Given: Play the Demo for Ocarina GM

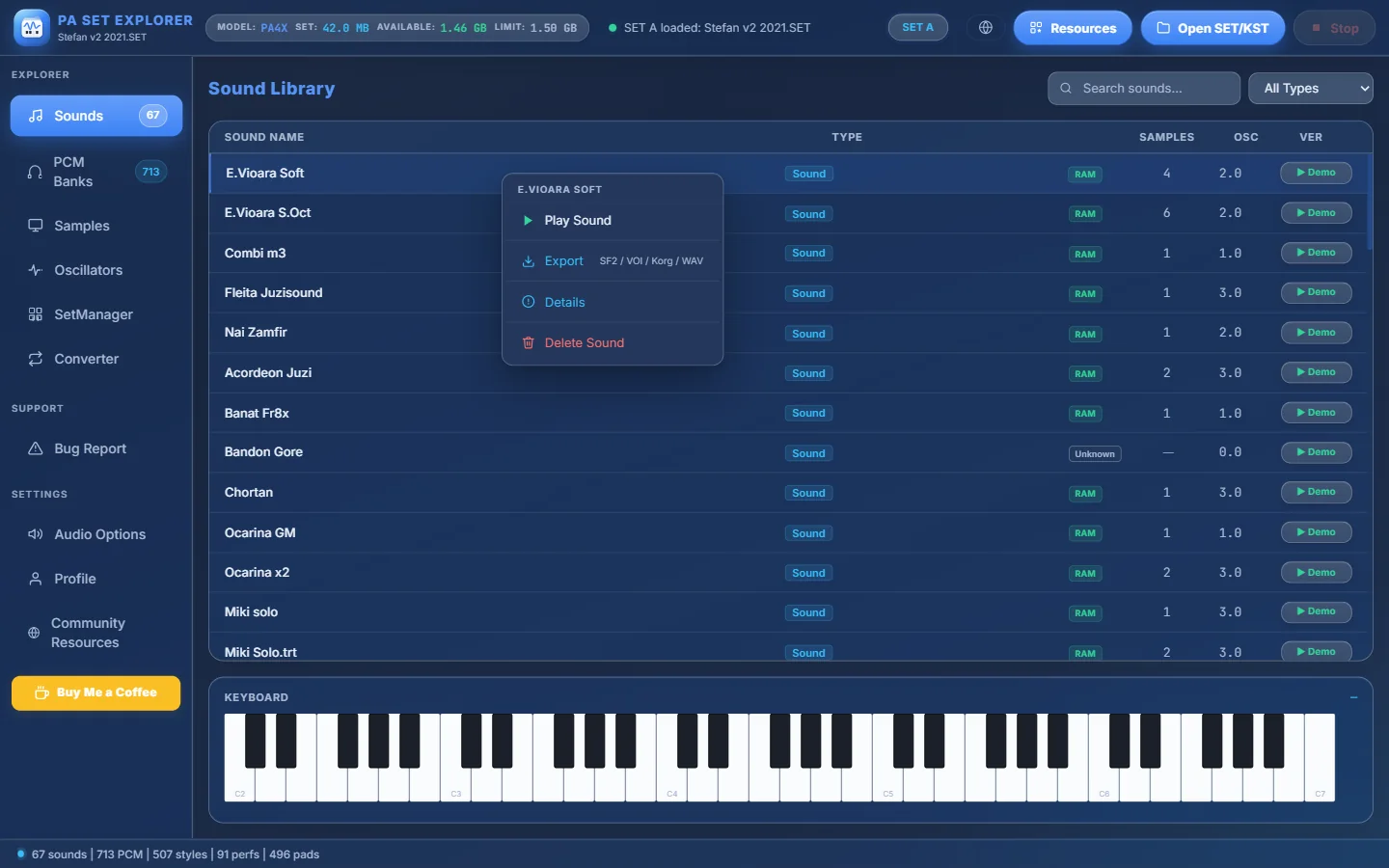Looking at the screenshot, I should pos(1316,532).
